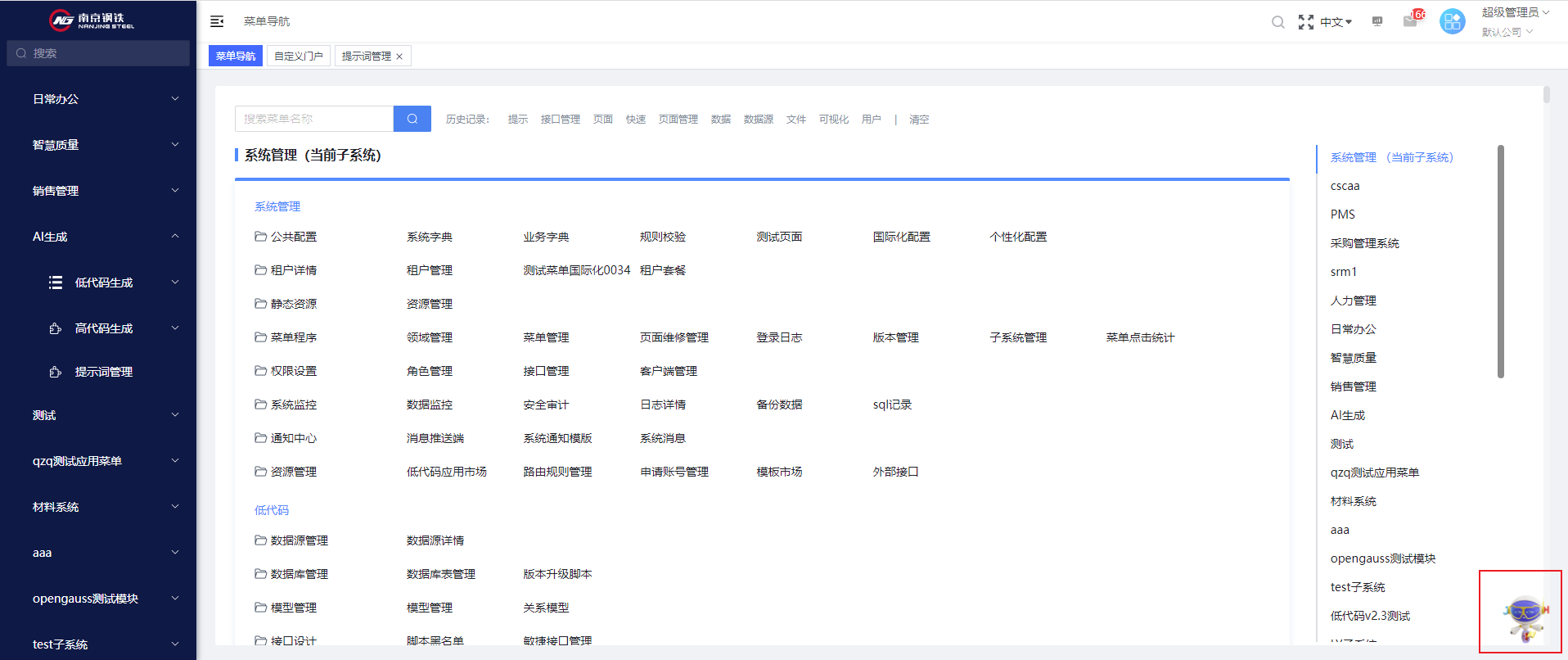
Task: Open the 角色管理 menu item
Action: (430, 371)
